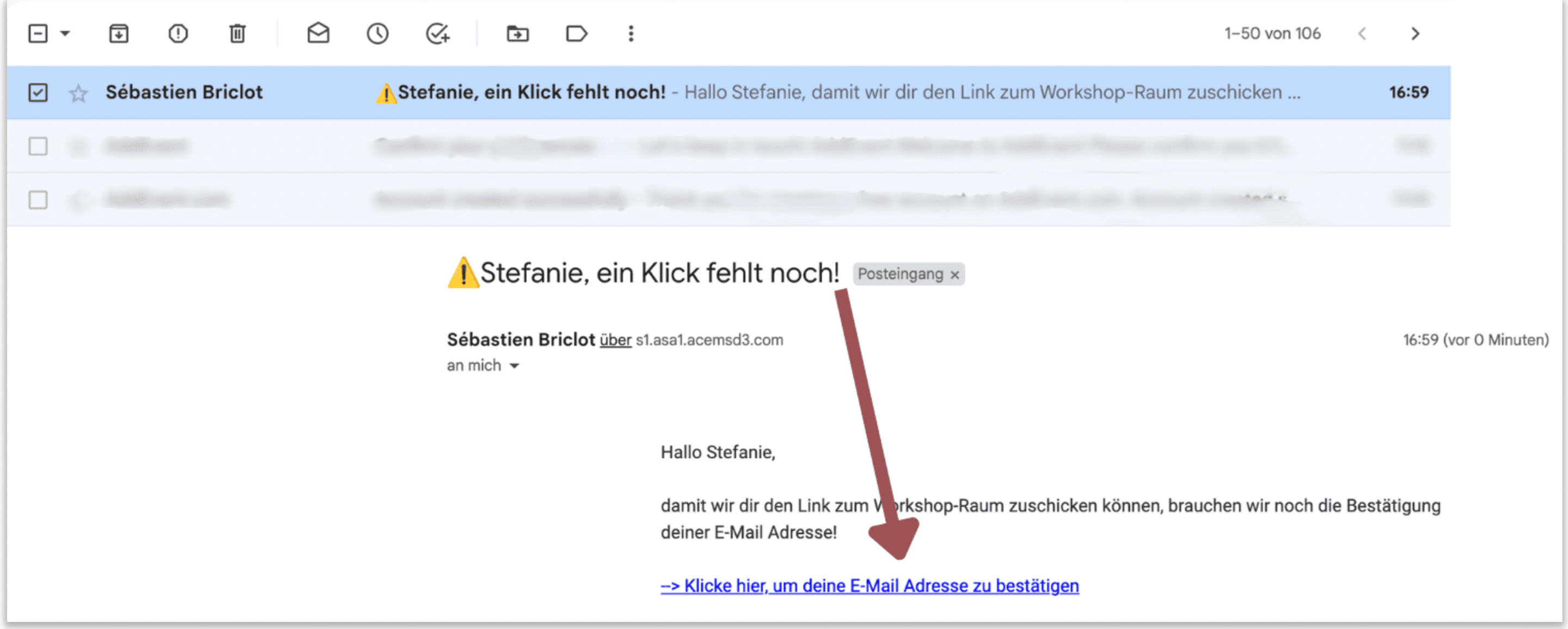Open the select-all checkbox dropdown arrow

pyautogui.click(x=65, y=33)
